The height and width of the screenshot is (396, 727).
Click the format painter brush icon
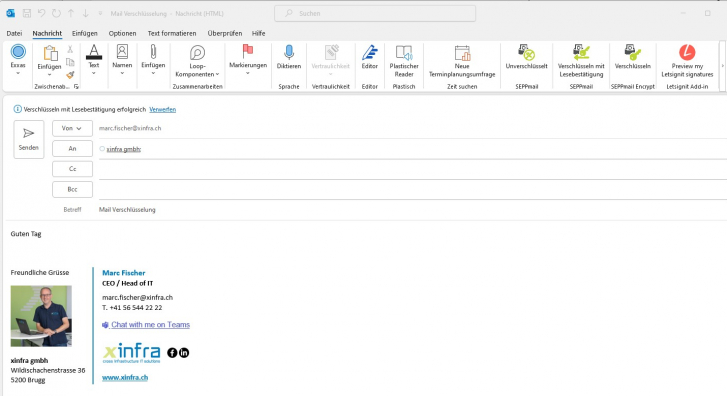(70, 75)
